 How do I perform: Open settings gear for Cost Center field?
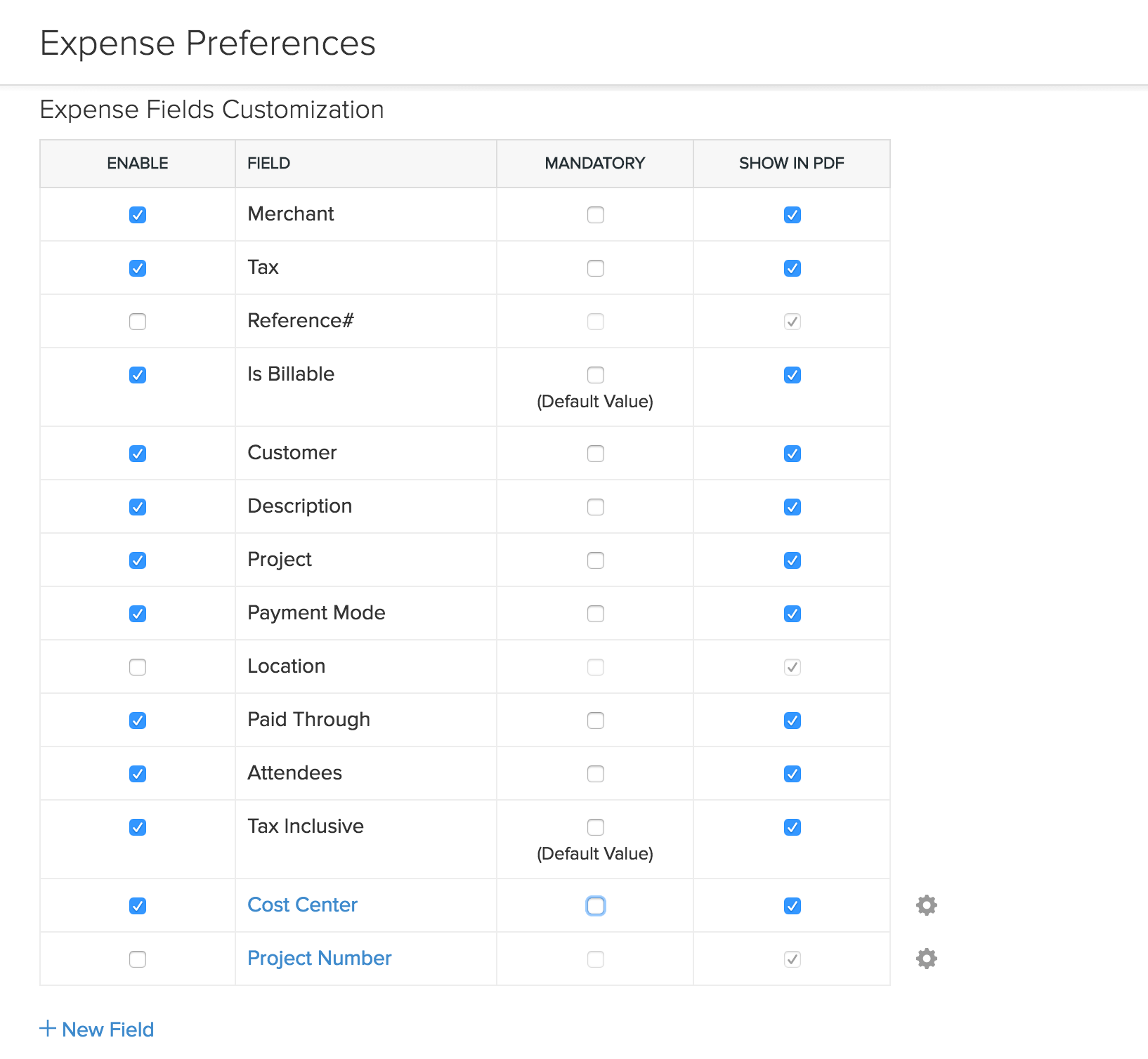point(927,905)
